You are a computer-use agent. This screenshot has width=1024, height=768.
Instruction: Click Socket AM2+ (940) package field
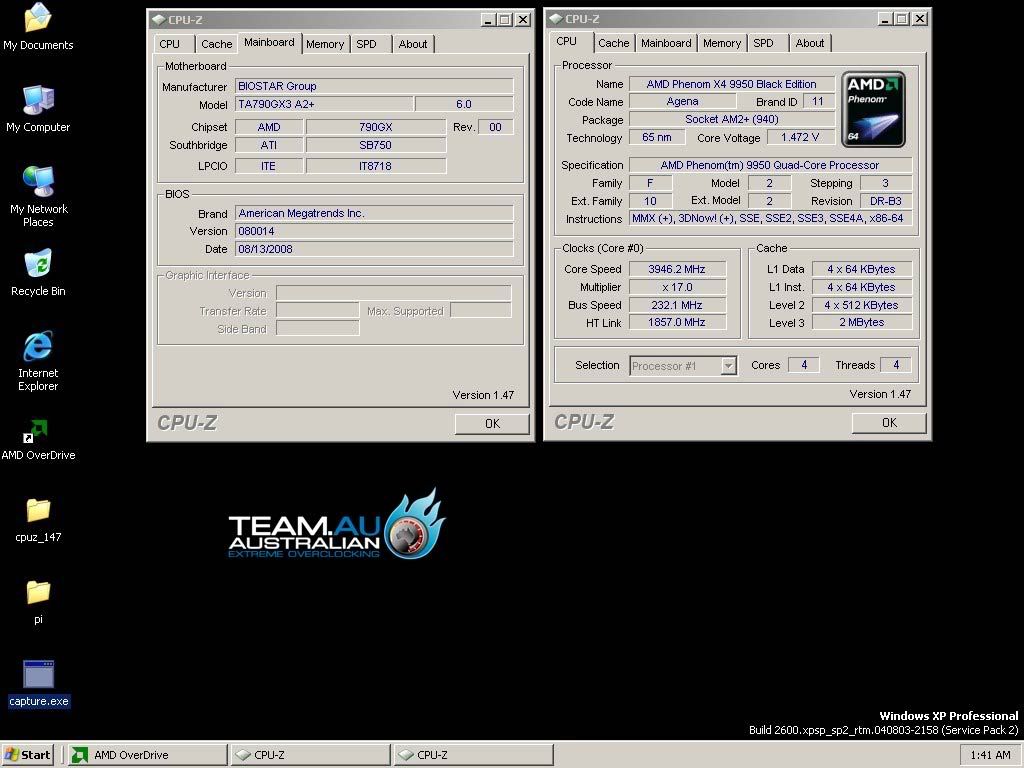click(731, 120)
